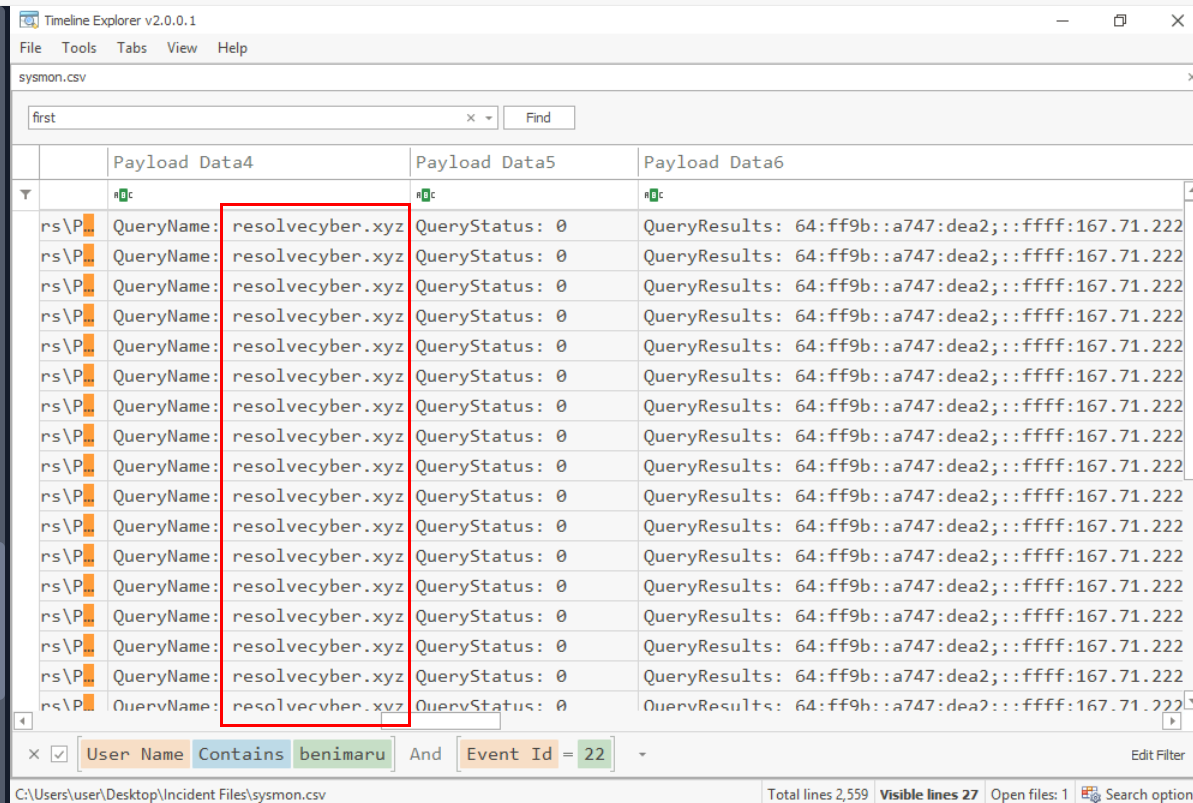Click 'Visible lines 27' status text

pos(929,794)
